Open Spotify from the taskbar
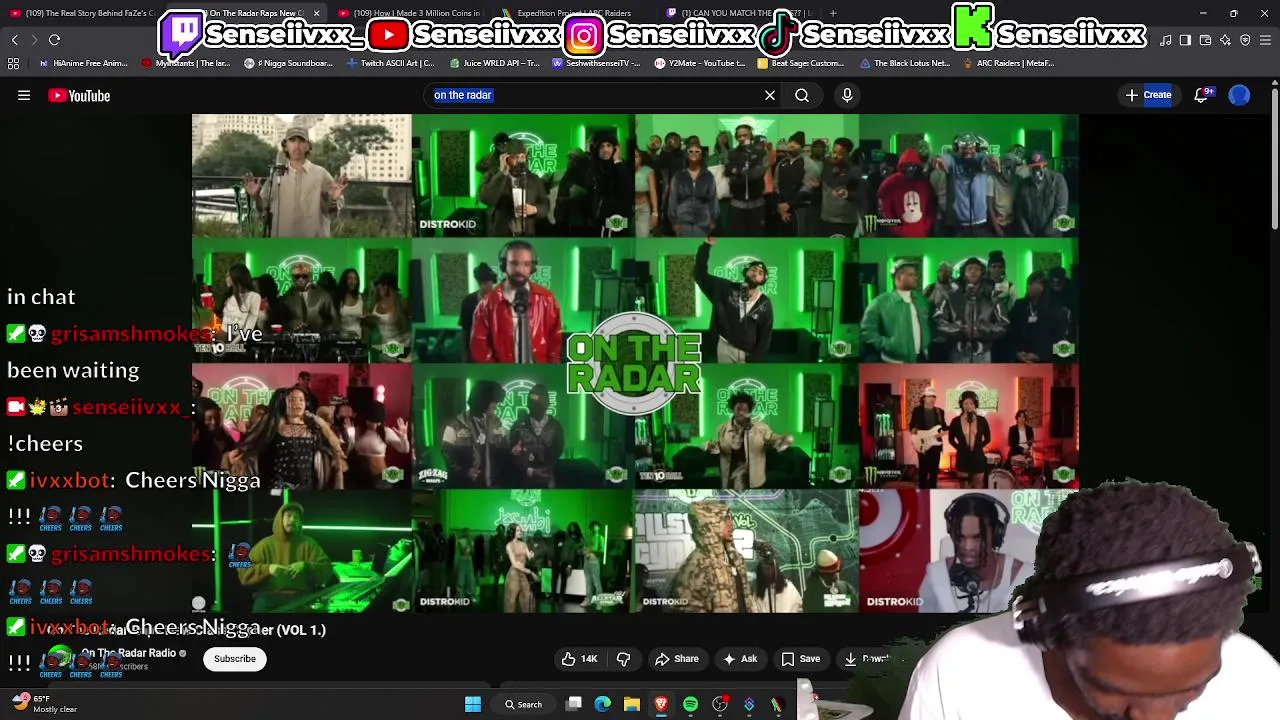The image size is (1280, 720). coord(690,705)
